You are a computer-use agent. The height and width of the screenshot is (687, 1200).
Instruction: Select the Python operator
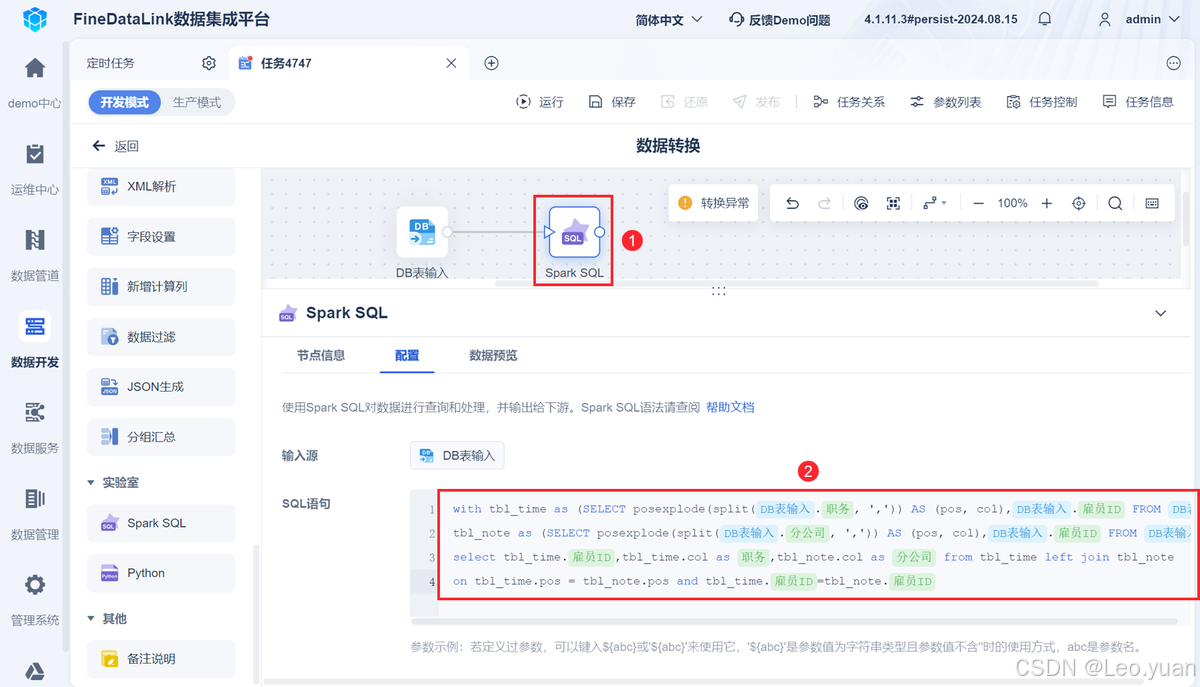[x=161, y=573]
